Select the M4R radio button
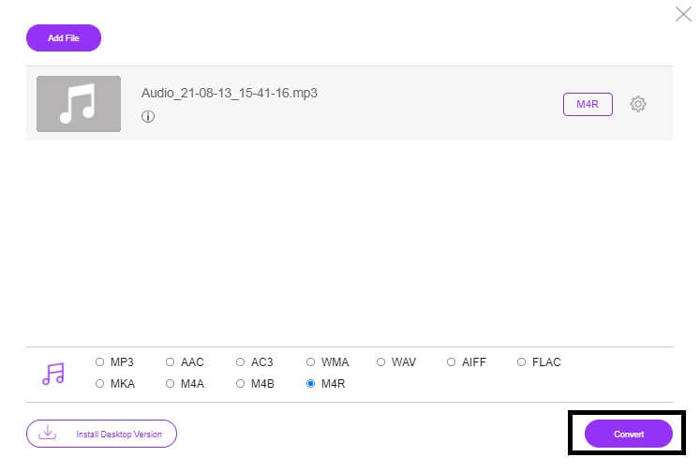 click(x=311, y=383)
